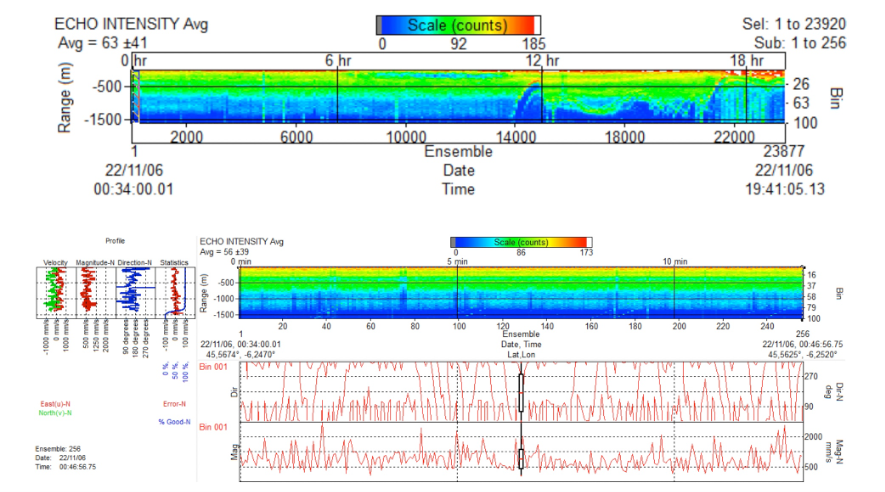Select the 10 min marker on lower plot

click(x=675, y=261)
